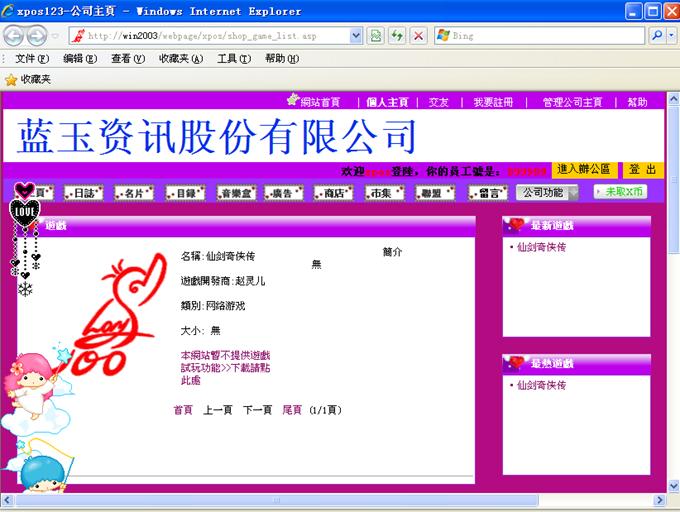The height and width of the screenshot is (512, 680).
Task: Click the search magnifier icon
Action: [657, 36]
